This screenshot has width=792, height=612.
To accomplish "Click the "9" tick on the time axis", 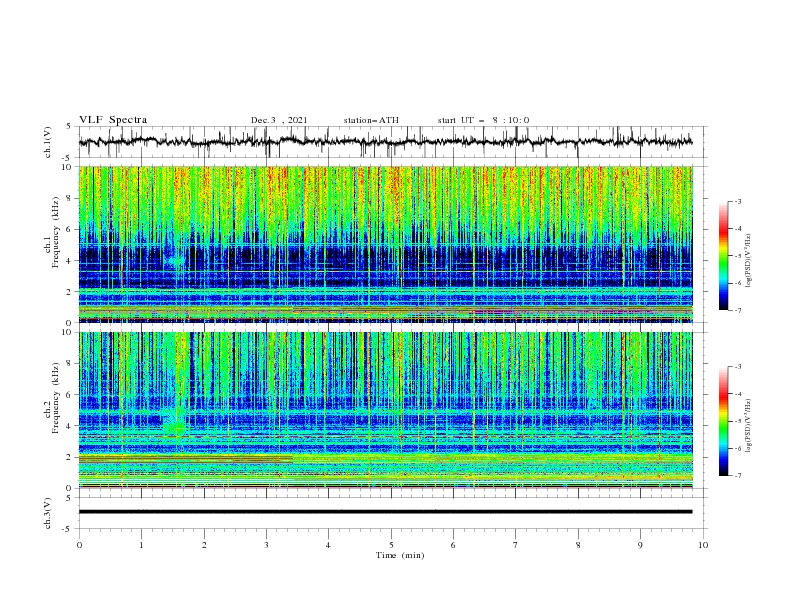I will (640, 545).
